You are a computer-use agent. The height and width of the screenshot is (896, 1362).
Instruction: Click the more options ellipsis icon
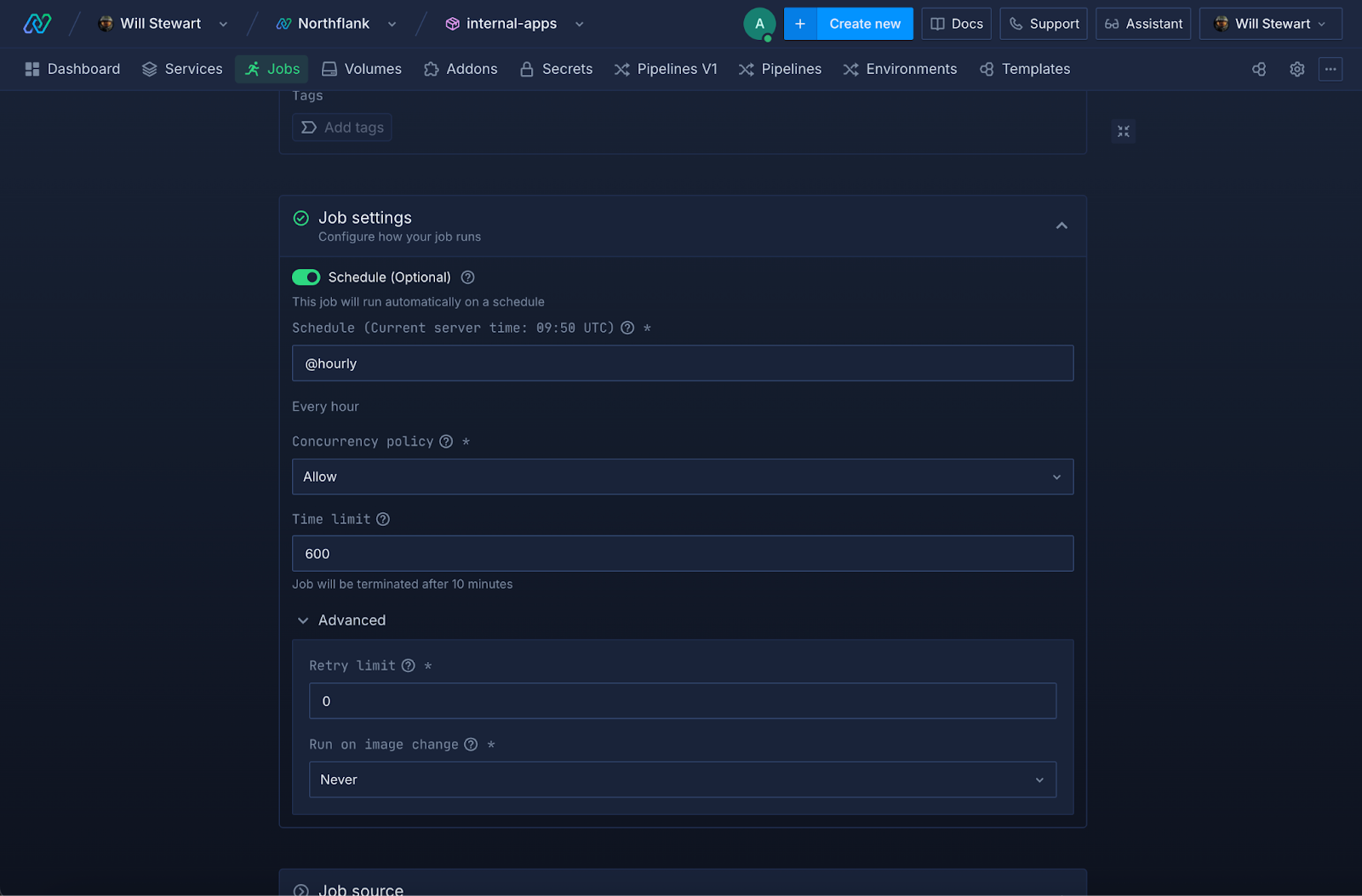click(x=1330, y=69)
